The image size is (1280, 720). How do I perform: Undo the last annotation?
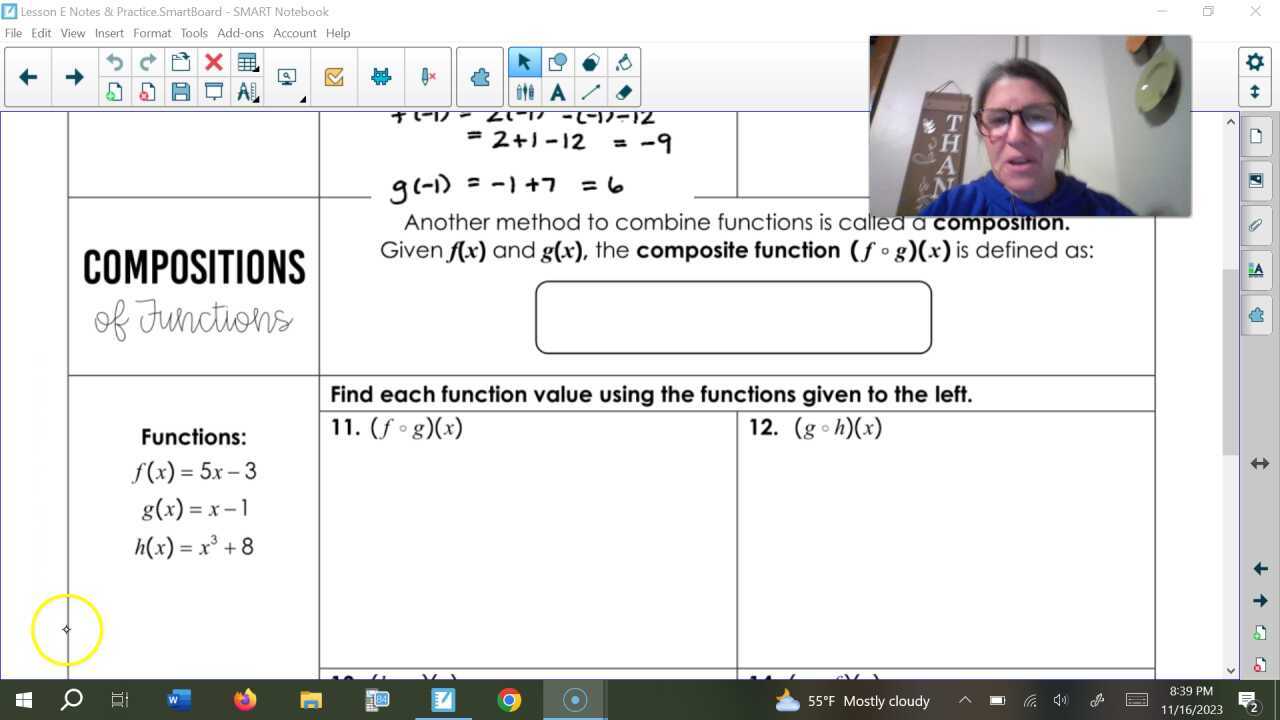point(114,61)
